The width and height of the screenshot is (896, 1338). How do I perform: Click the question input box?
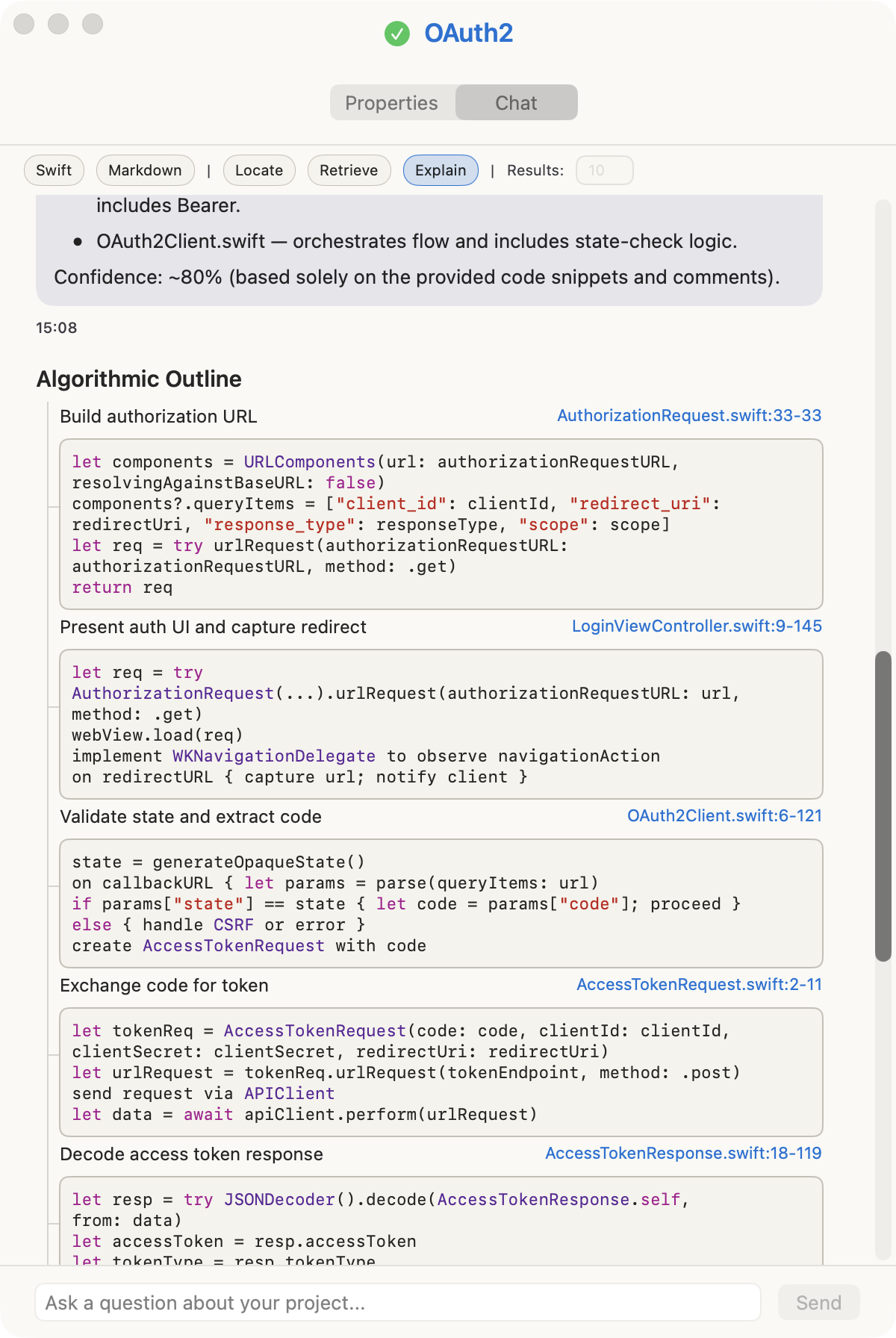click(x=399, y=1302)
